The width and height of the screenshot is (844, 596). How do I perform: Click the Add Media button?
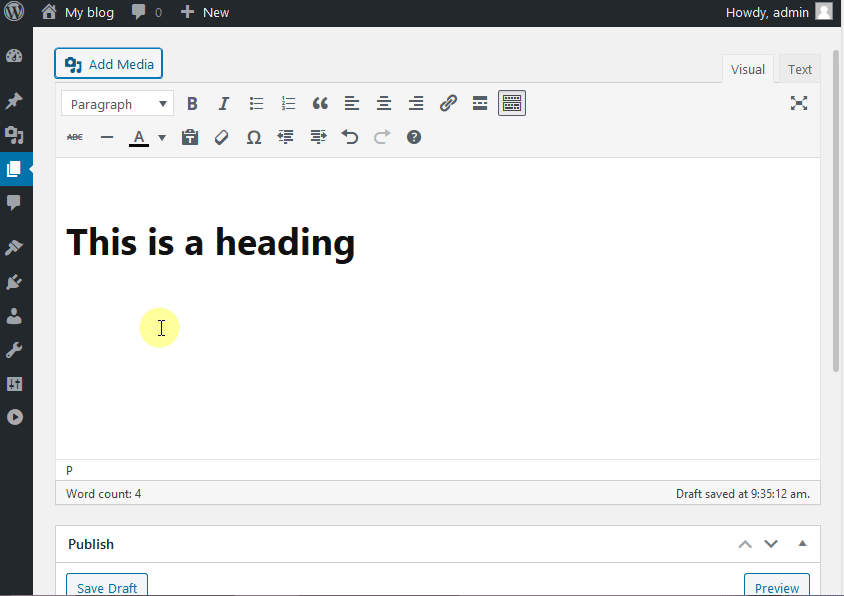point(108,63)
